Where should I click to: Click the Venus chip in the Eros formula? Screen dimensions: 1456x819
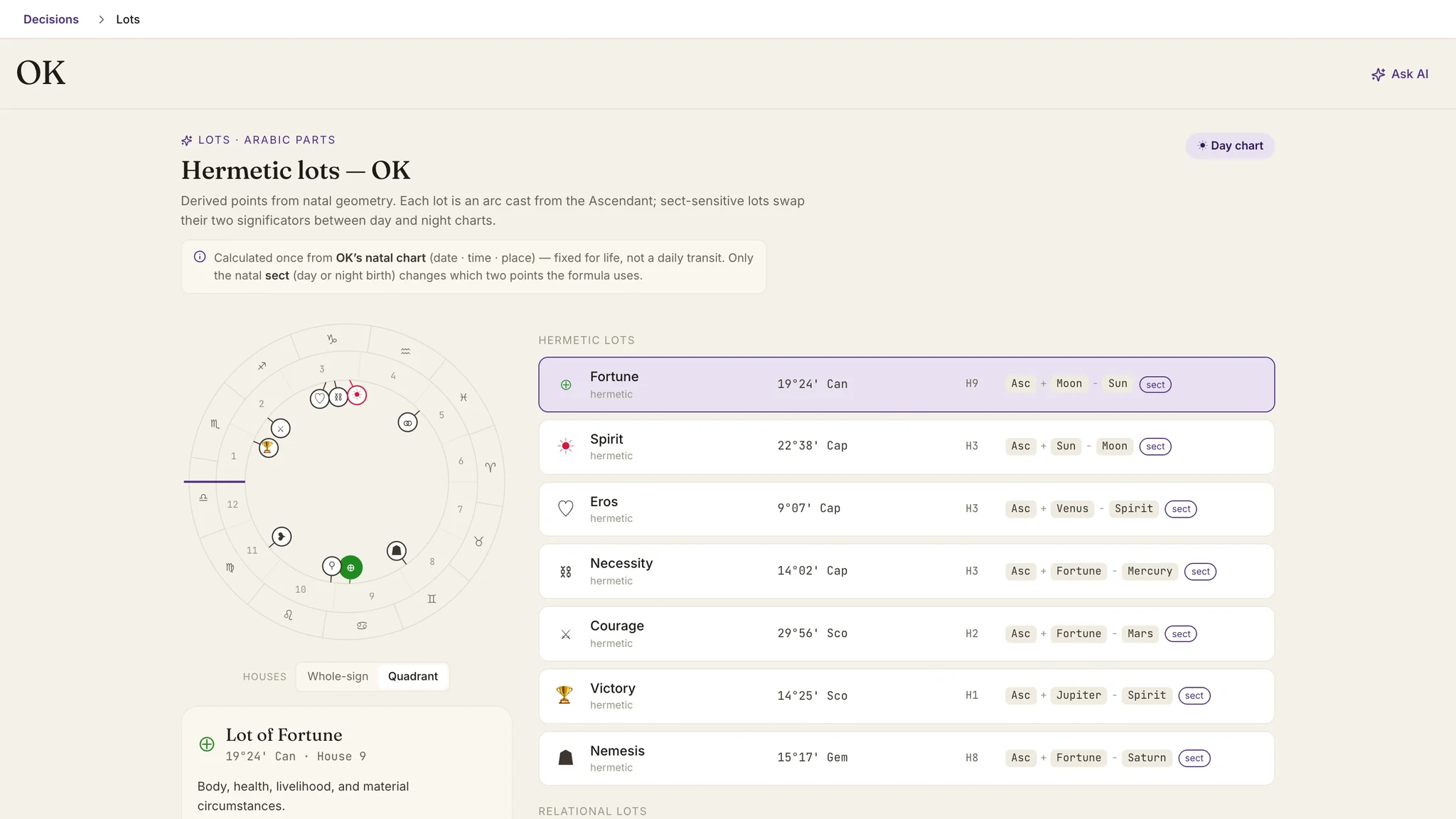click(1072, 509)
